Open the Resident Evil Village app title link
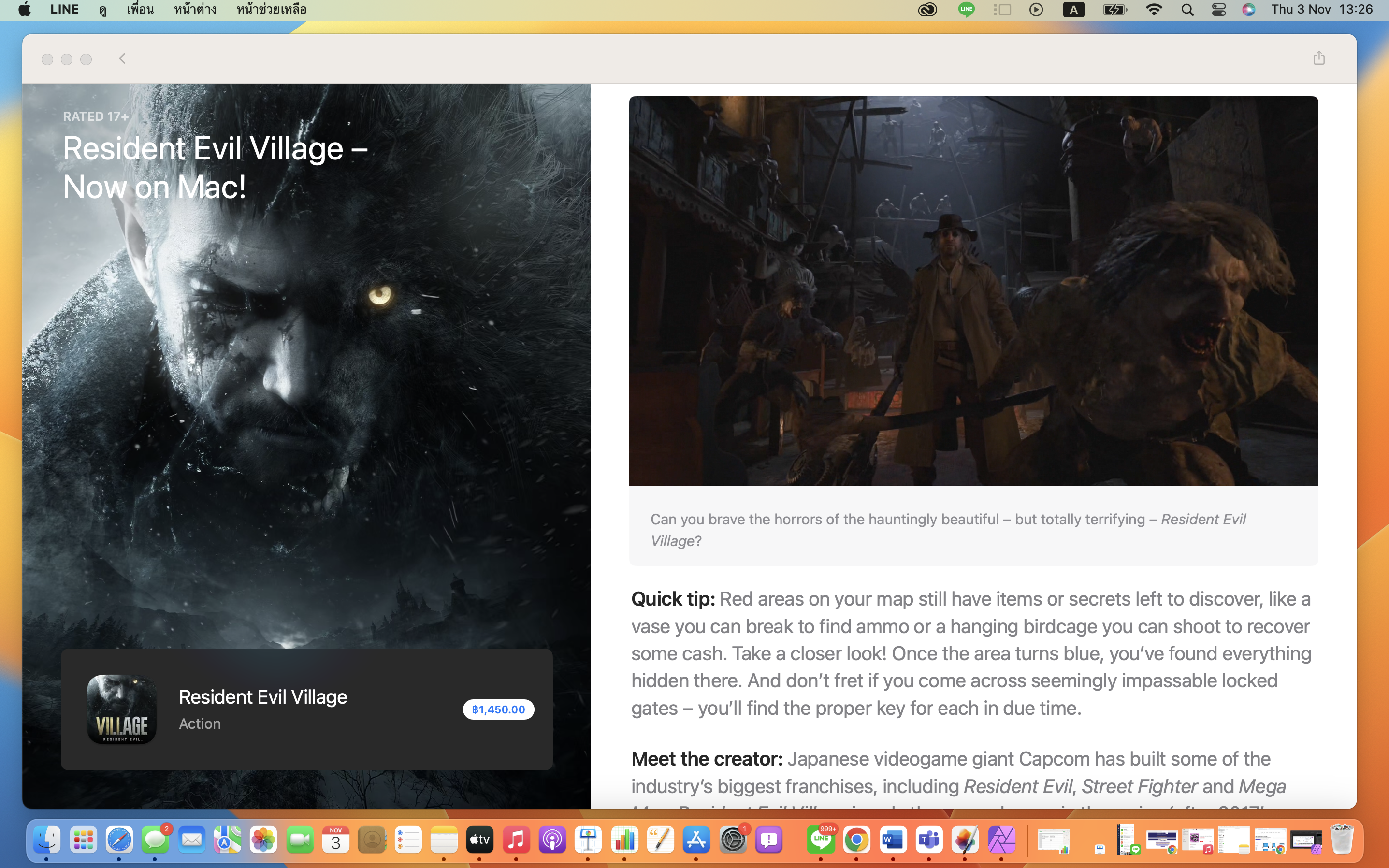Image resolution: width=1389 pixels, height=868 pixels. point(263,697)
